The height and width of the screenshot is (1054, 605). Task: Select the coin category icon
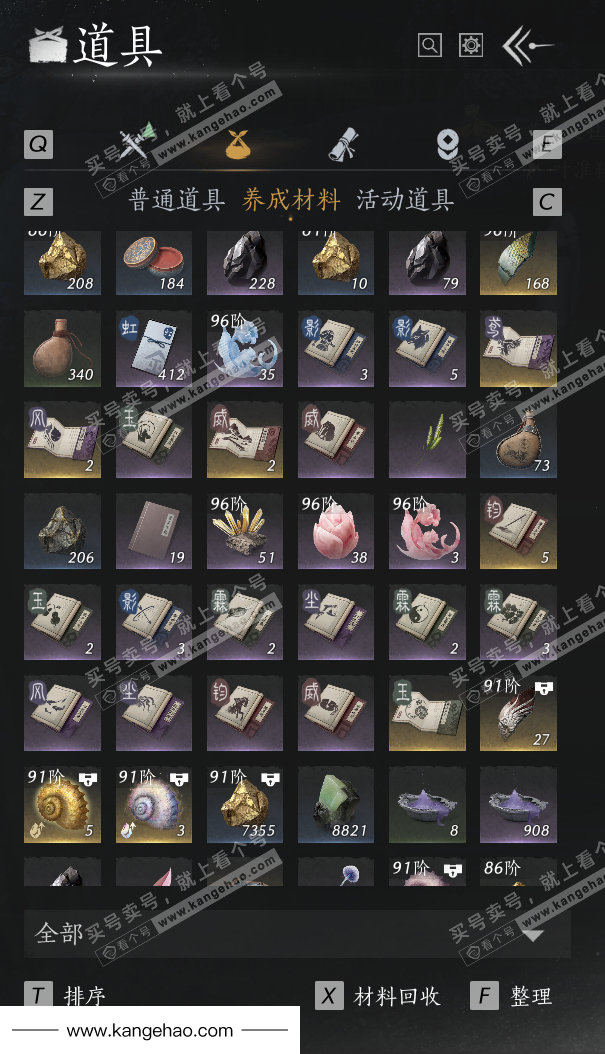point(447,144)
